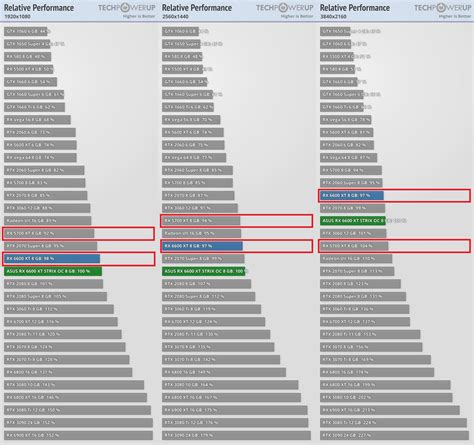This screenshot has width=474, height=445.
Task: Click the RX 5700 XT 92% bar in the 1920x1080 chart
Action: (49, 233)
